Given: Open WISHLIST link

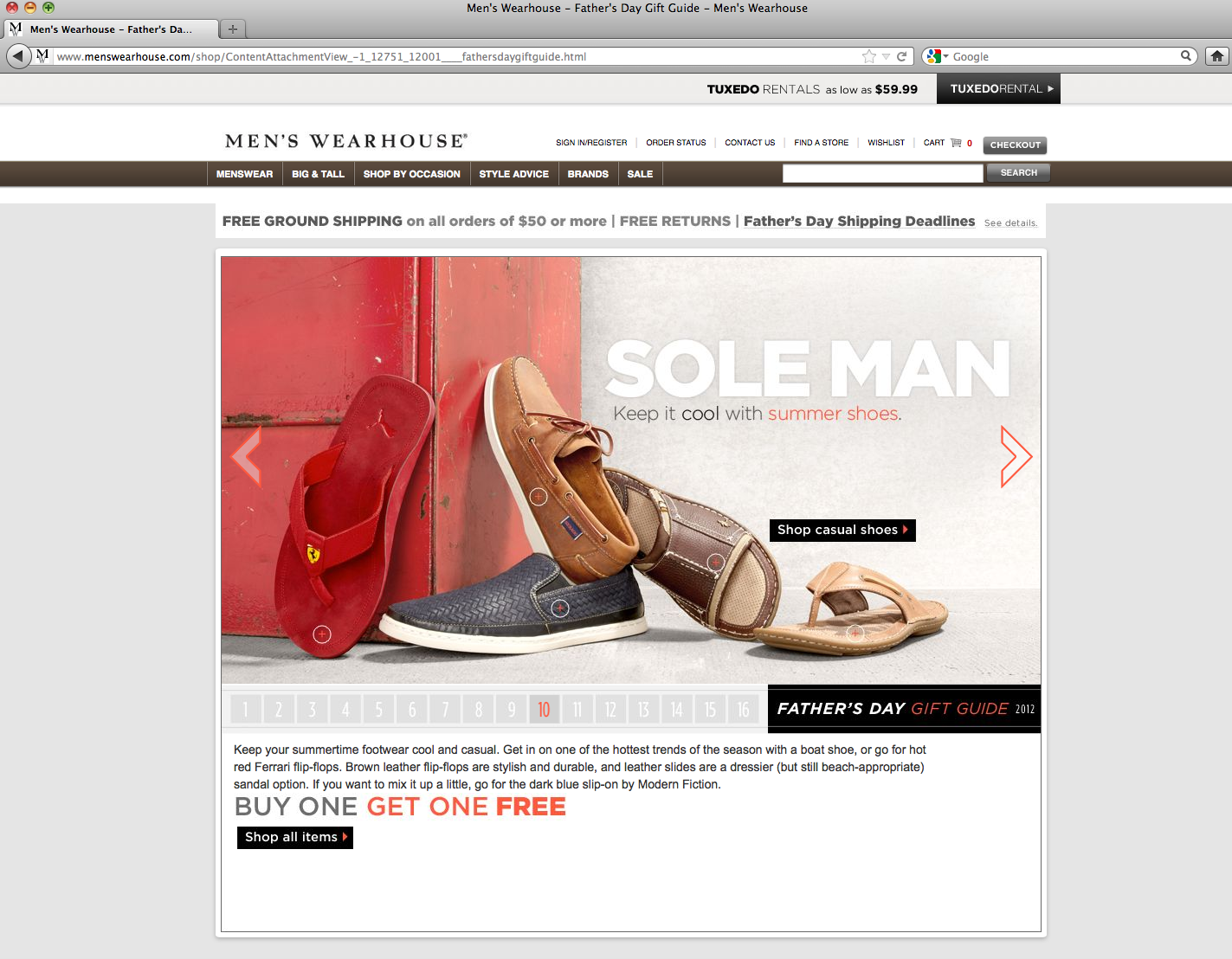Looking at the screenshot, I should coord(886,143).
